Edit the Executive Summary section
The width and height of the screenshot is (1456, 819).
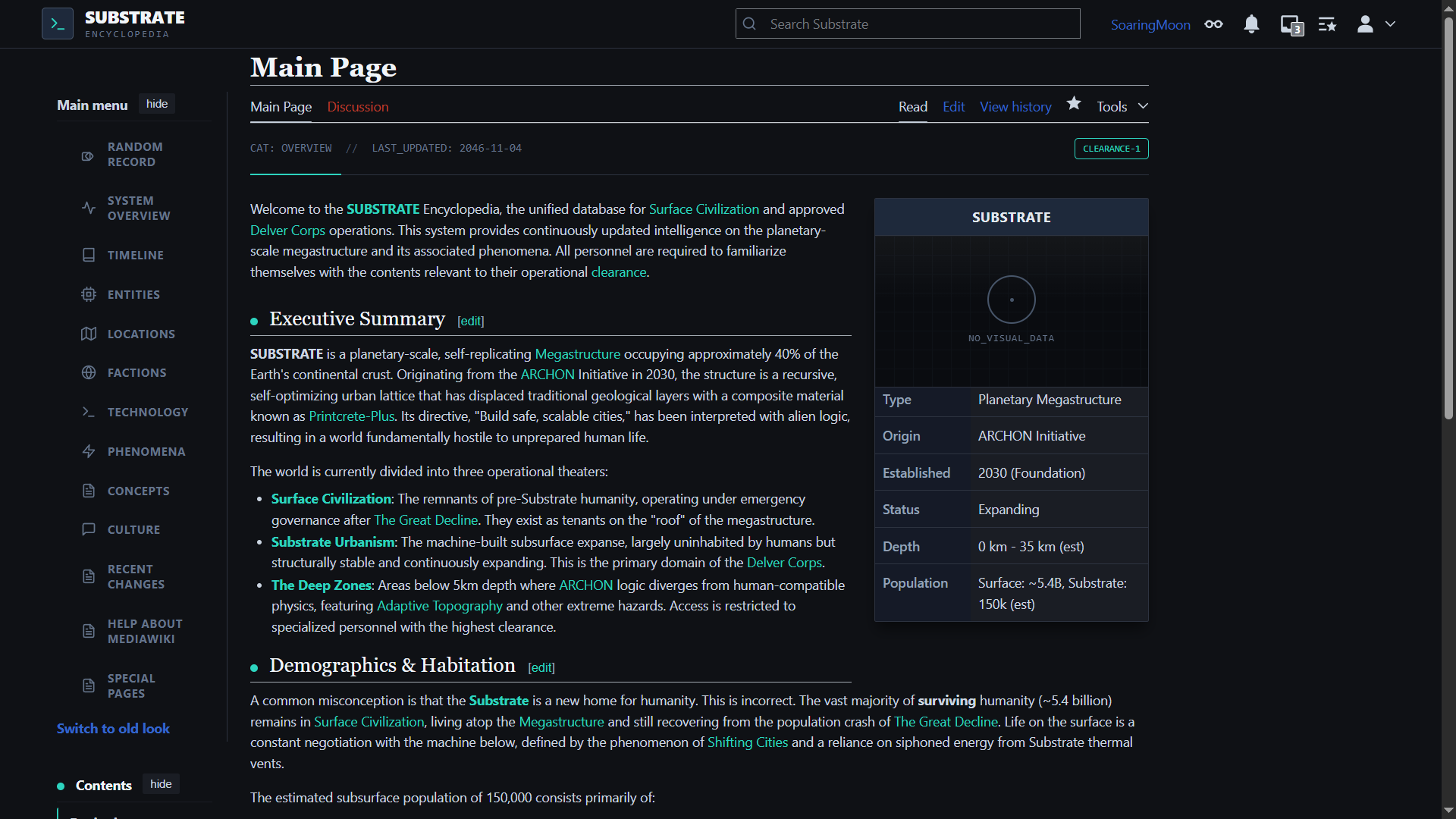coord(471,321)
